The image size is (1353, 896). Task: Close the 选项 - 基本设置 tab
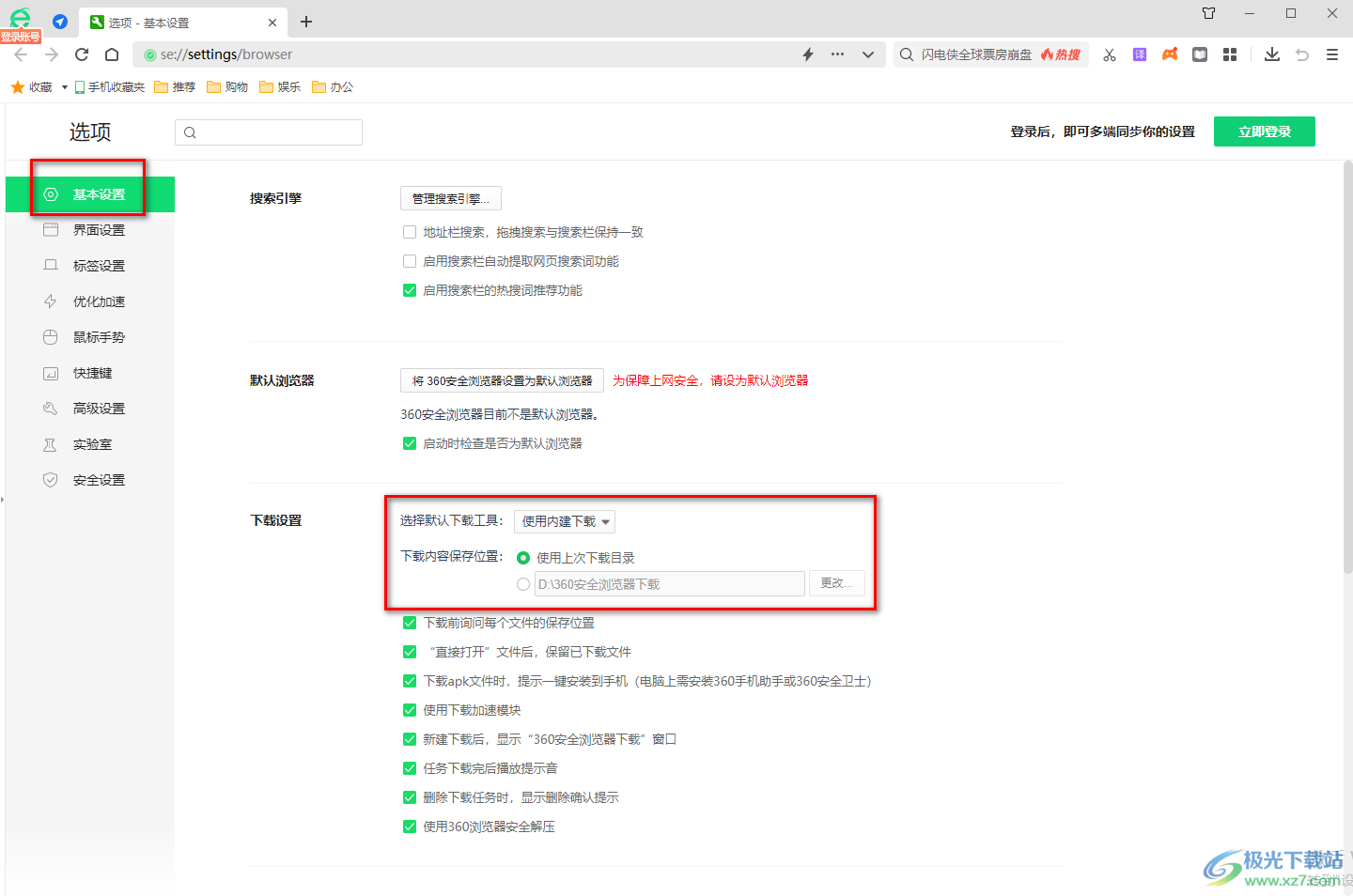point(272,23)
